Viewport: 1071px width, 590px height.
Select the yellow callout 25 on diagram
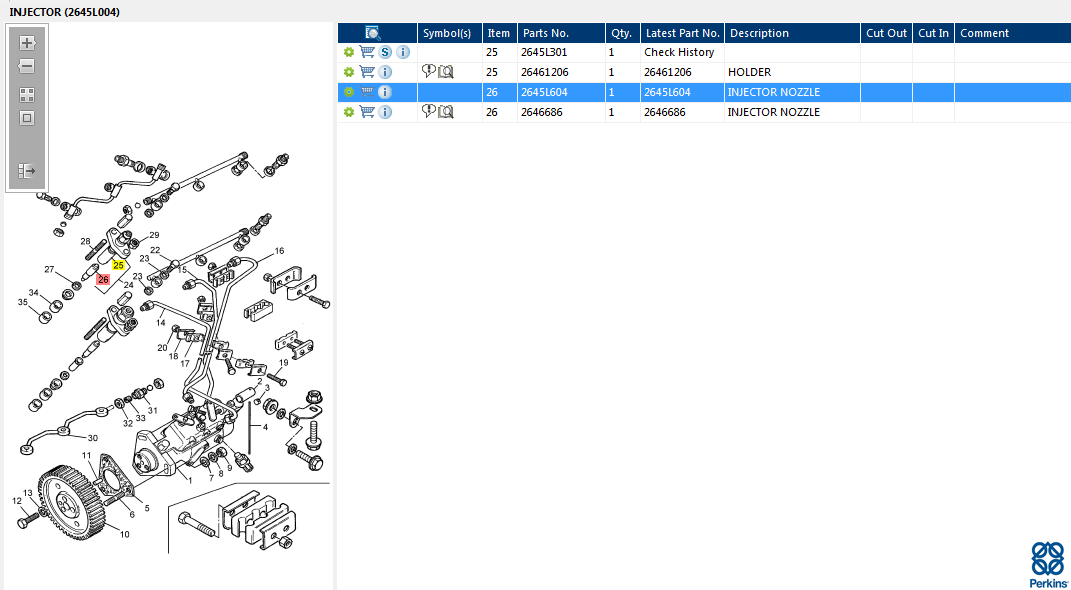tap(119, 265)
